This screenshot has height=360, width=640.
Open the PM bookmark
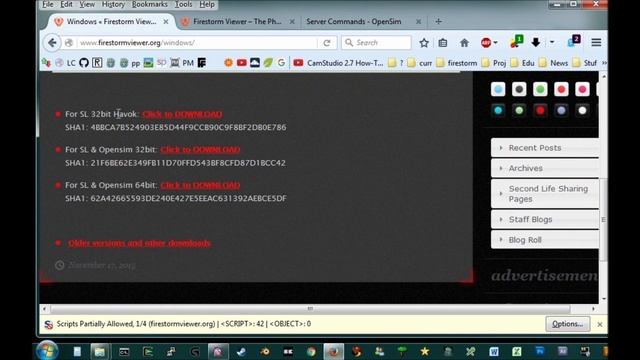(x=188, y=63)
